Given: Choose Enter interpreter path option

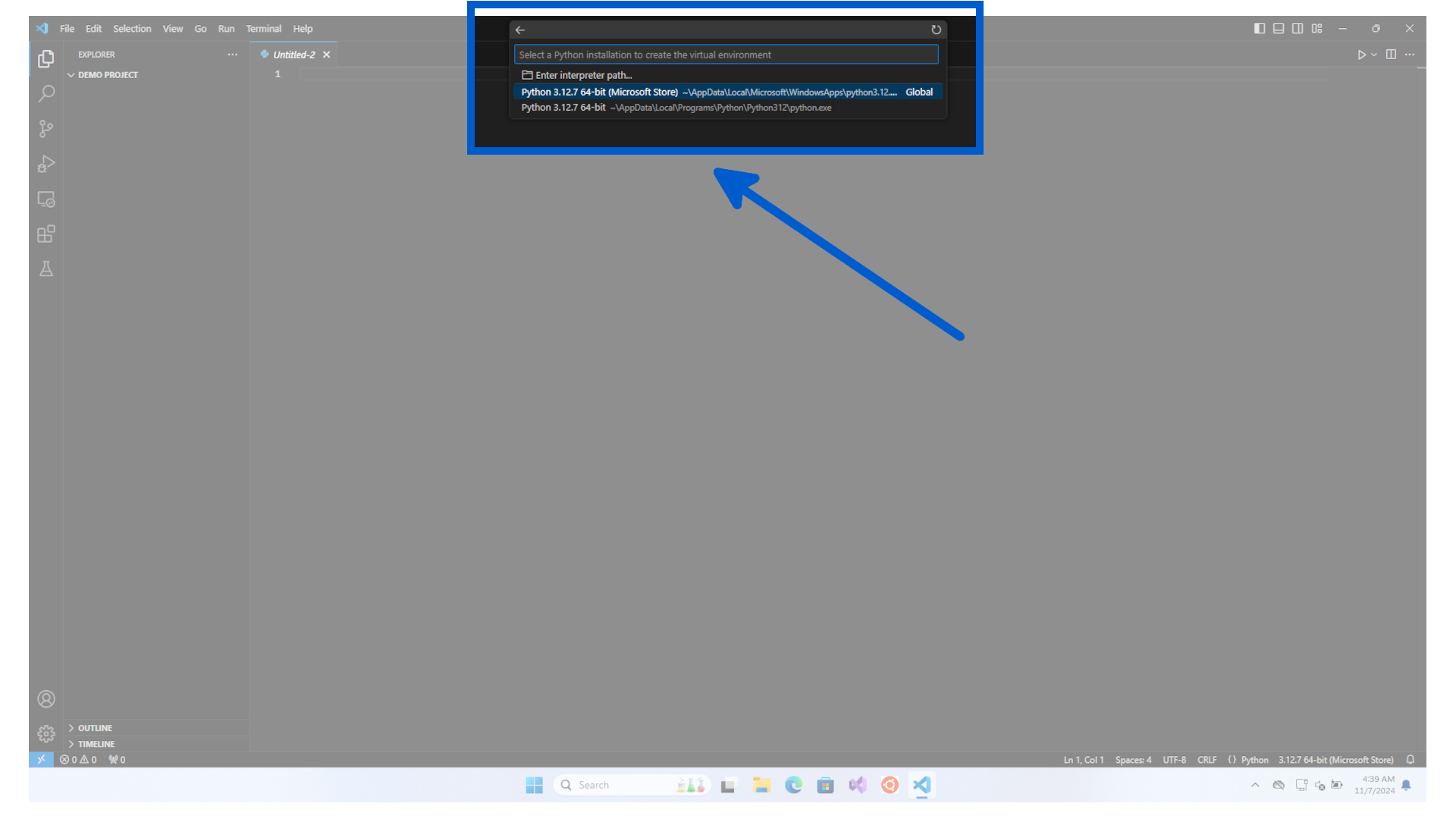Looking at the screenshot, I should [583, 74].
